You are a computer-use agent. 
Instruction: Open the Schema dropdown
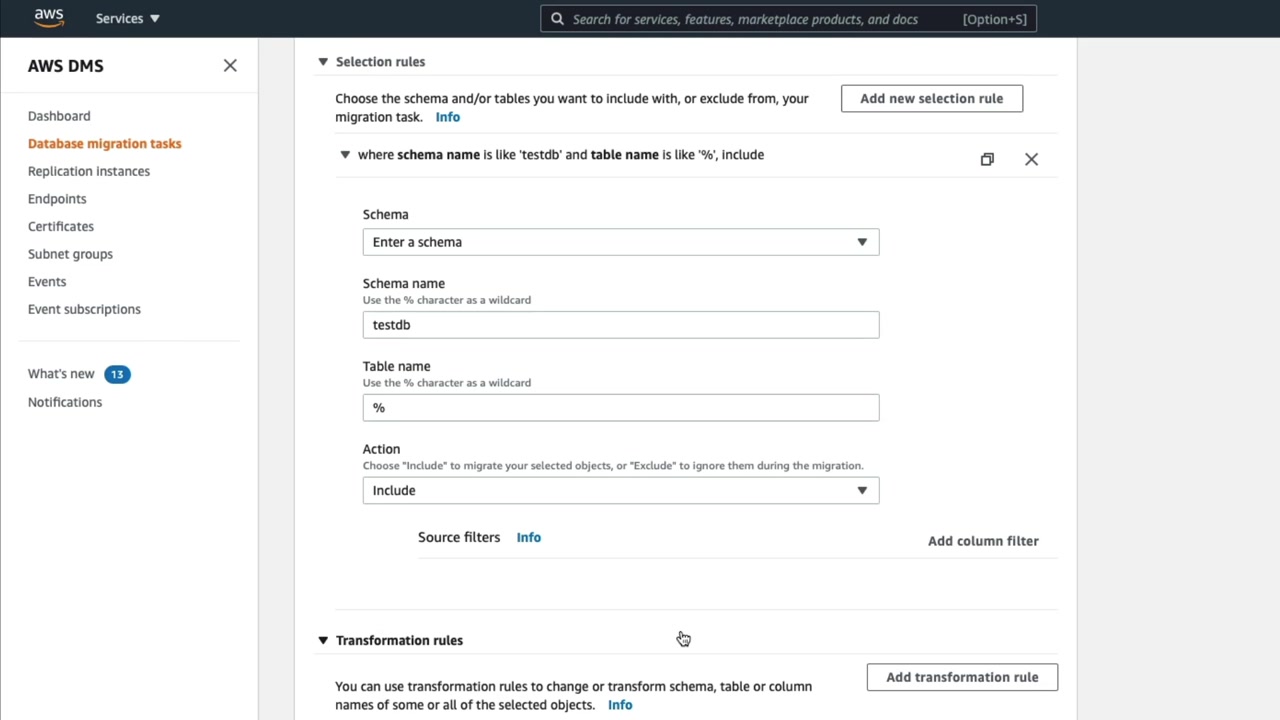pyautogui.click(x=620, y=242)
